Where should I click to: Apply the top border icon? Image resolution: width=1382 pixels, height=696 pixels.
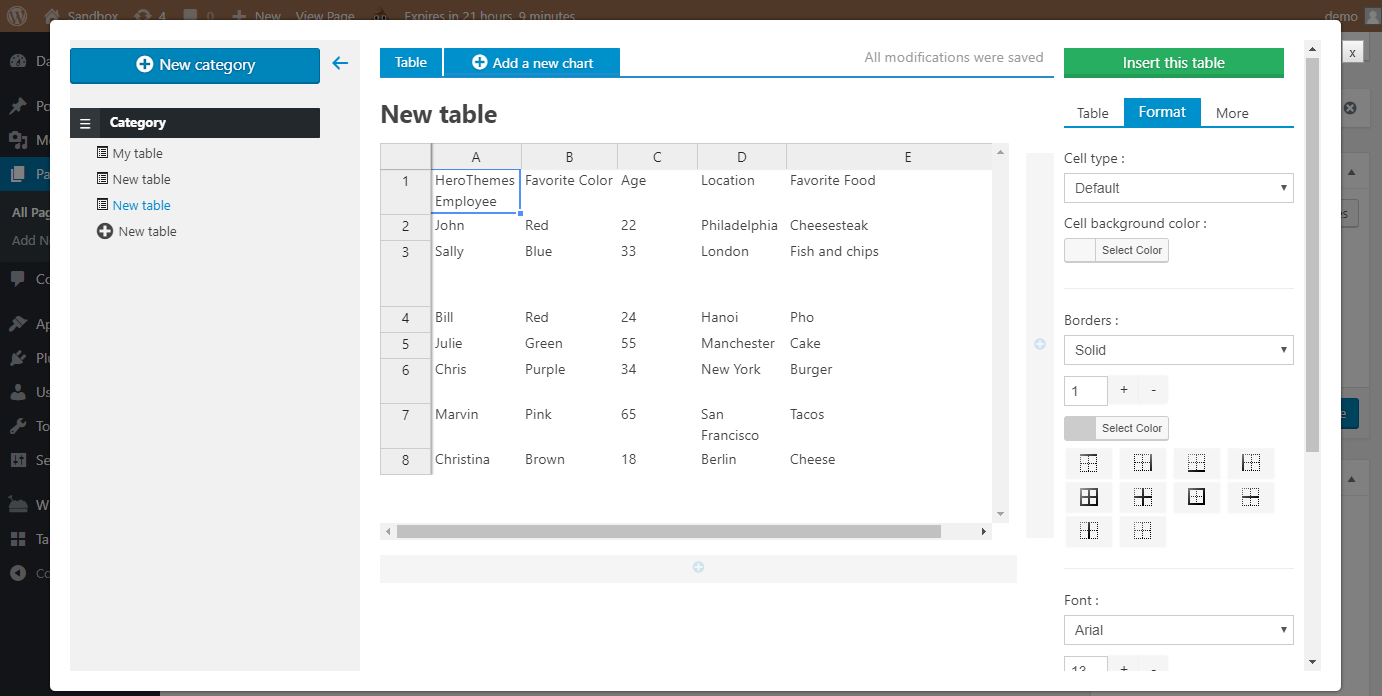point(1089,463)
